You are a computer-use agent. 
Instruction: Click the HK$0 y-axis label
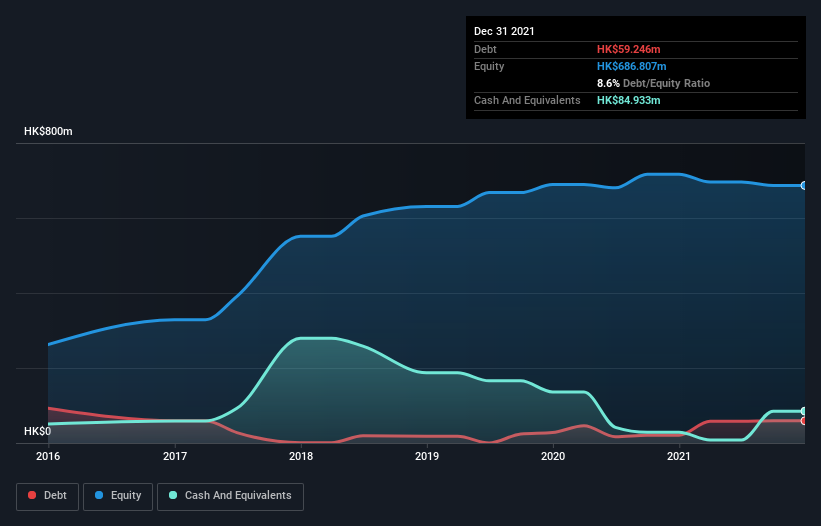[x=38, y=431]
